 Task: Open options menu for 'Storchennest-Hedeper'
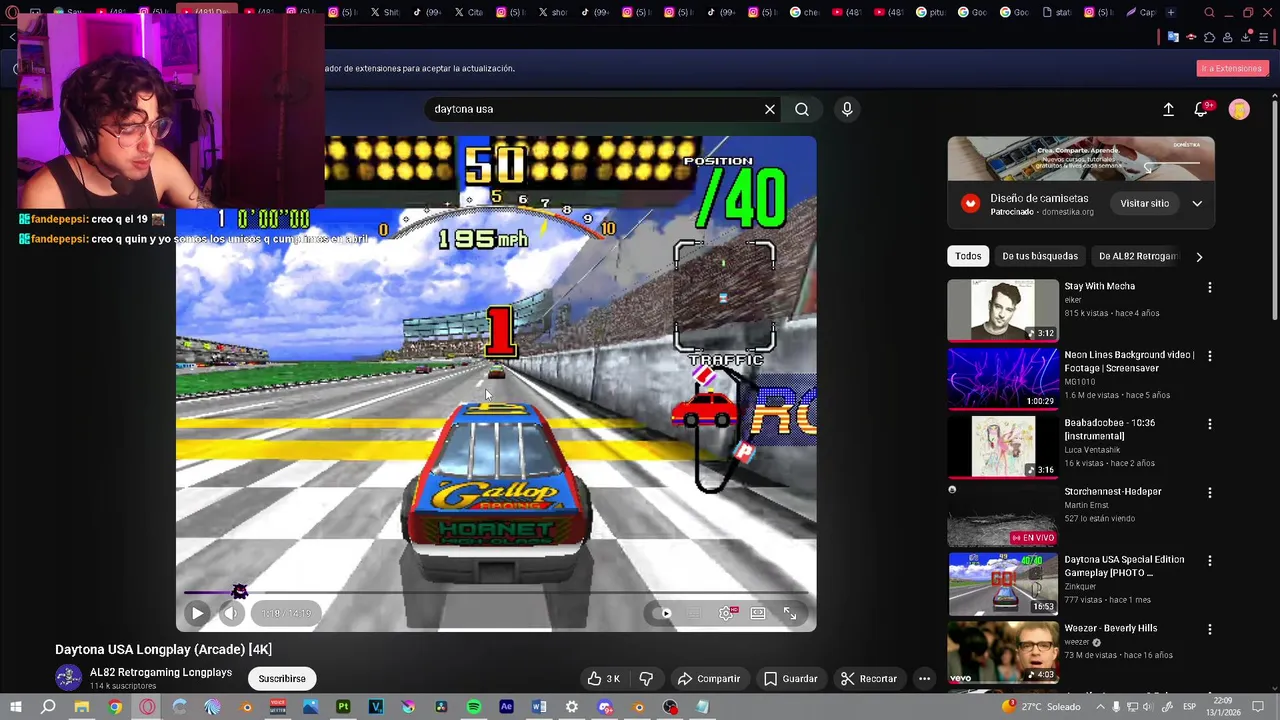click(x=1209, y=493)
